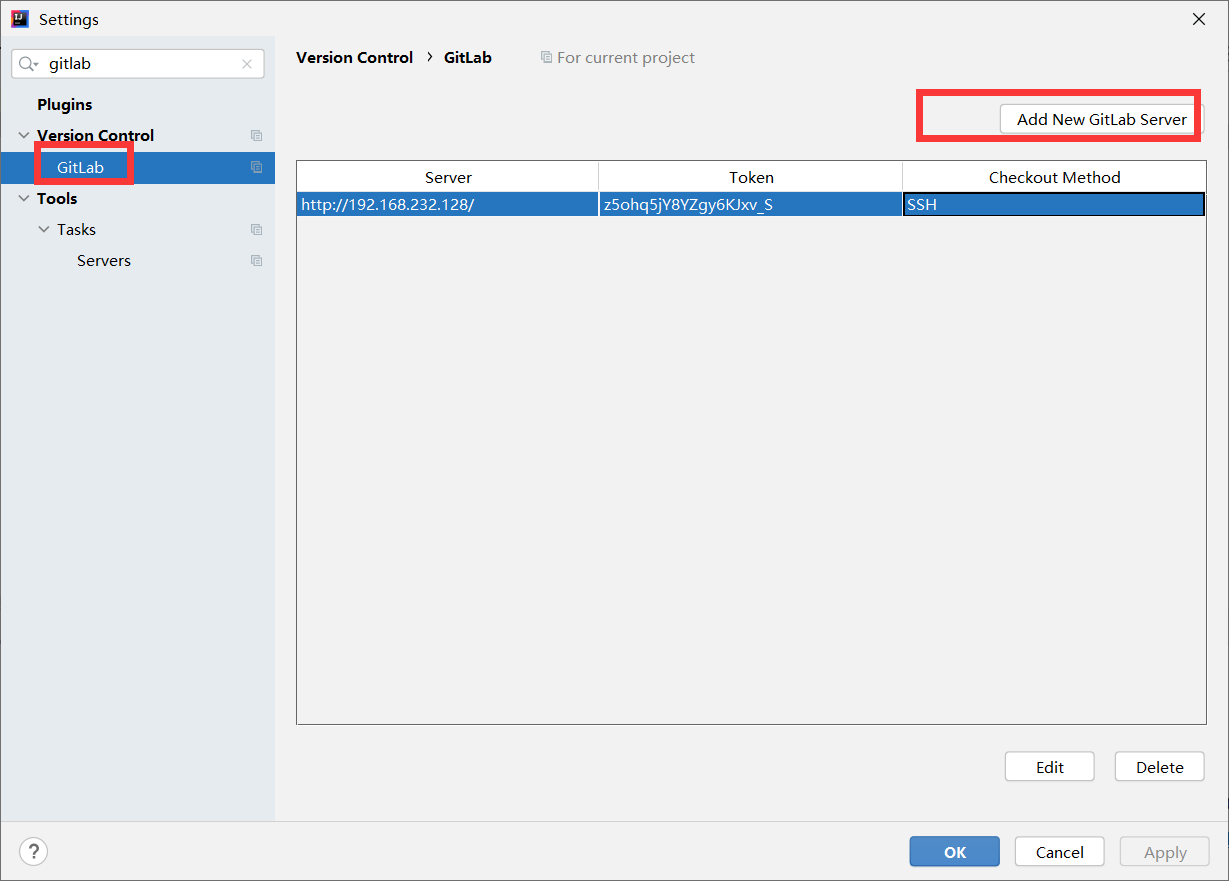Collapse the Version Control tree node
1229x881 pixels.
pyautogui.click(x=23, y=136)
